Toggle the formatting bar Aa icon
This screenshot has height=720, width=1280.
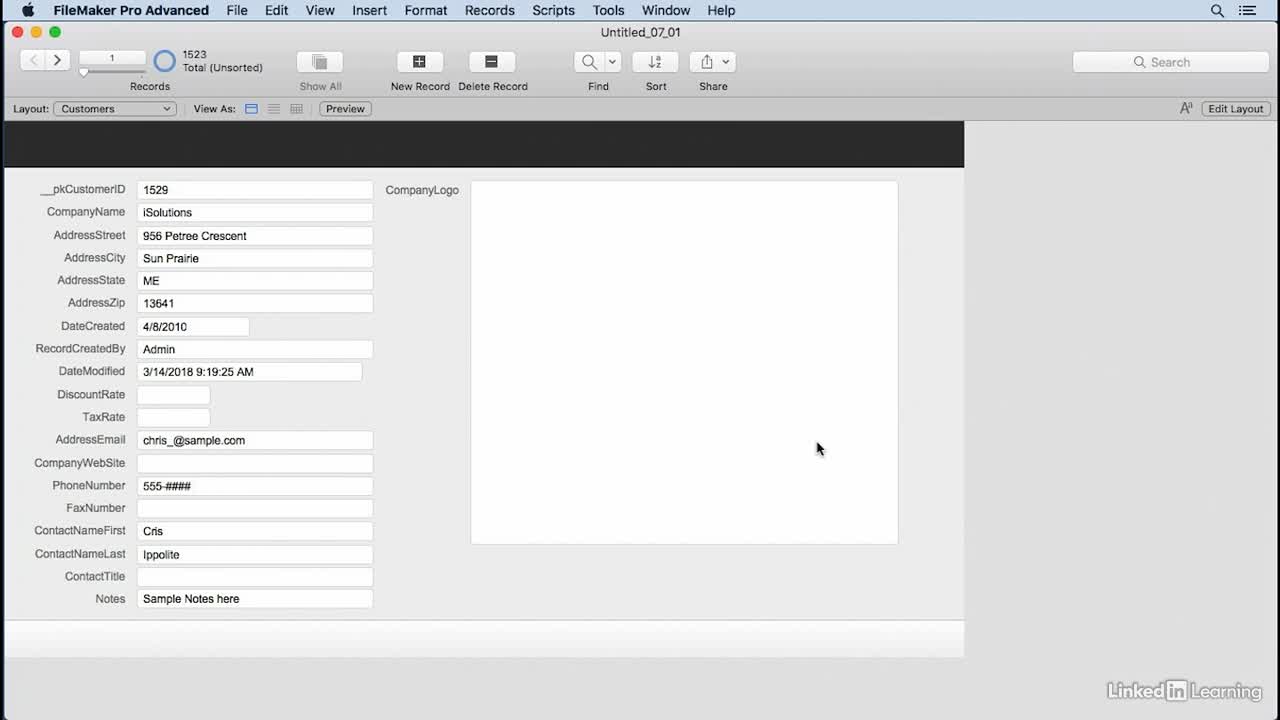pyautogui.click(x=1186, y=109)
